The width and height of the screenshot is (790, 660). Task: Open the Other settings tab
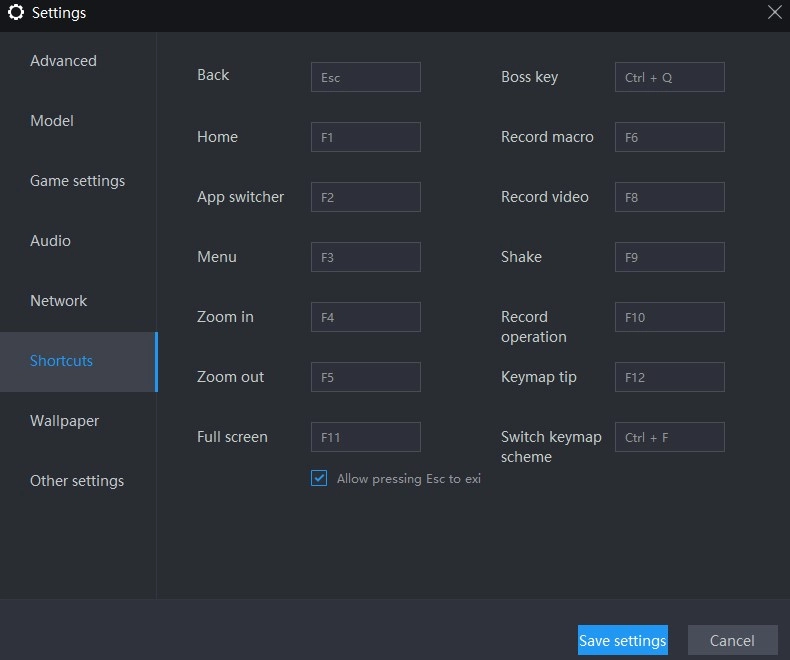(77, 481)
